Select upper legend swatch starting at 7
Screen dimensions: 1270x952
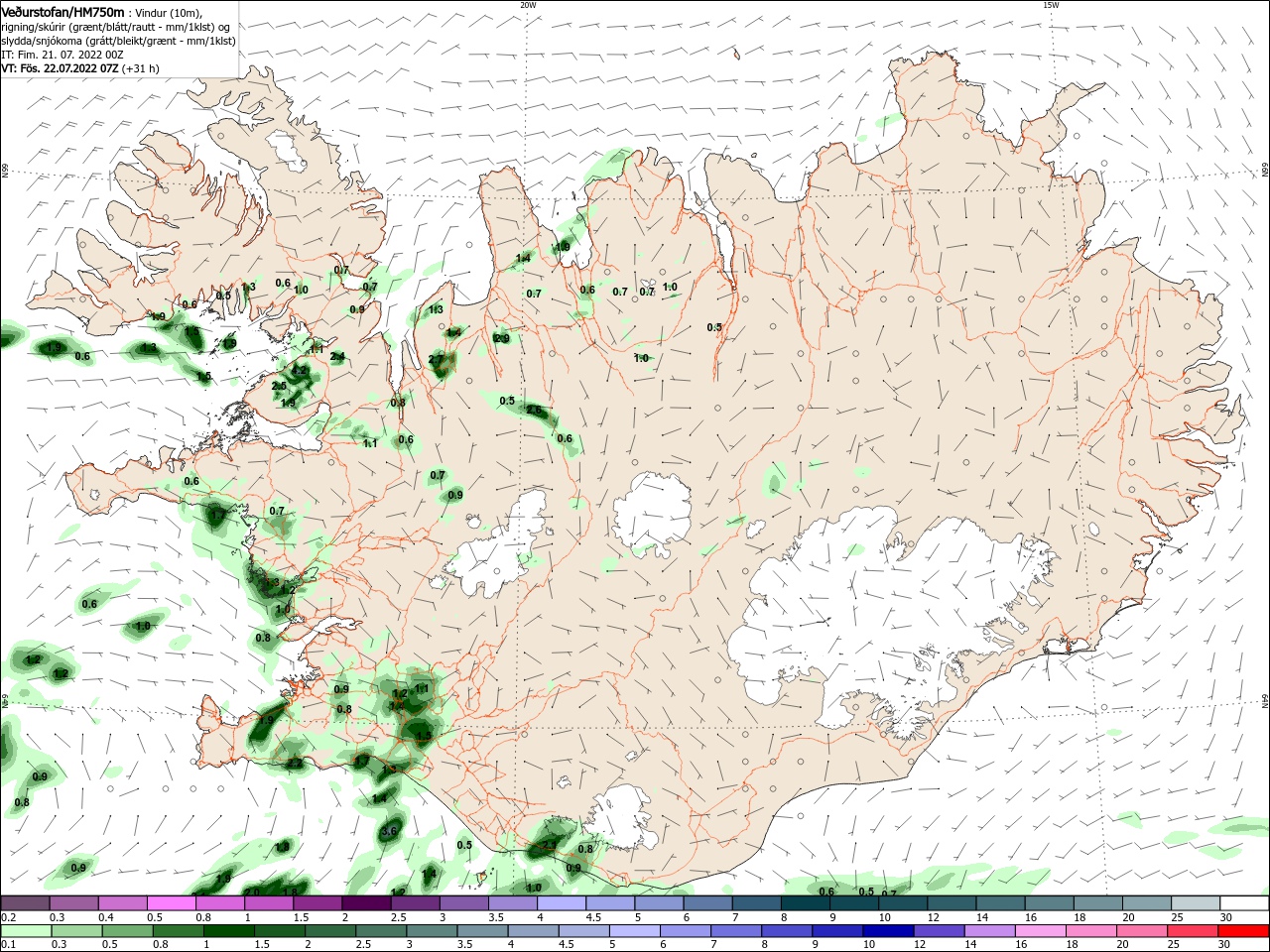tap(755, 903)
